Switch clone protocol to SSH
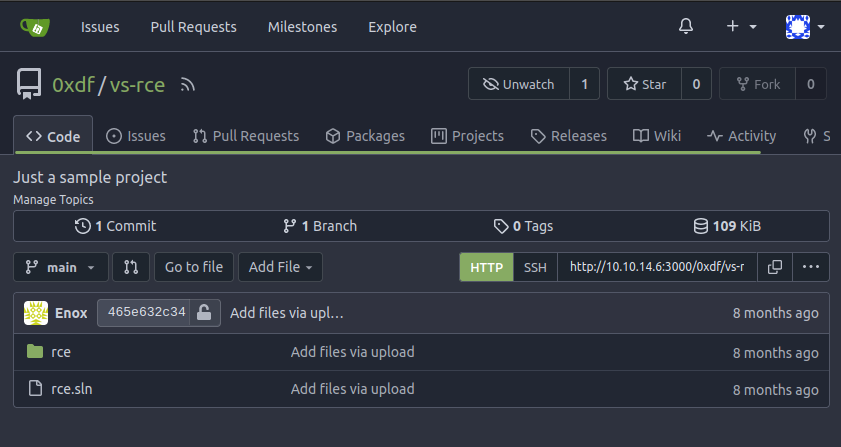Viewport: 841px width, 447px height. pos(535,267)
